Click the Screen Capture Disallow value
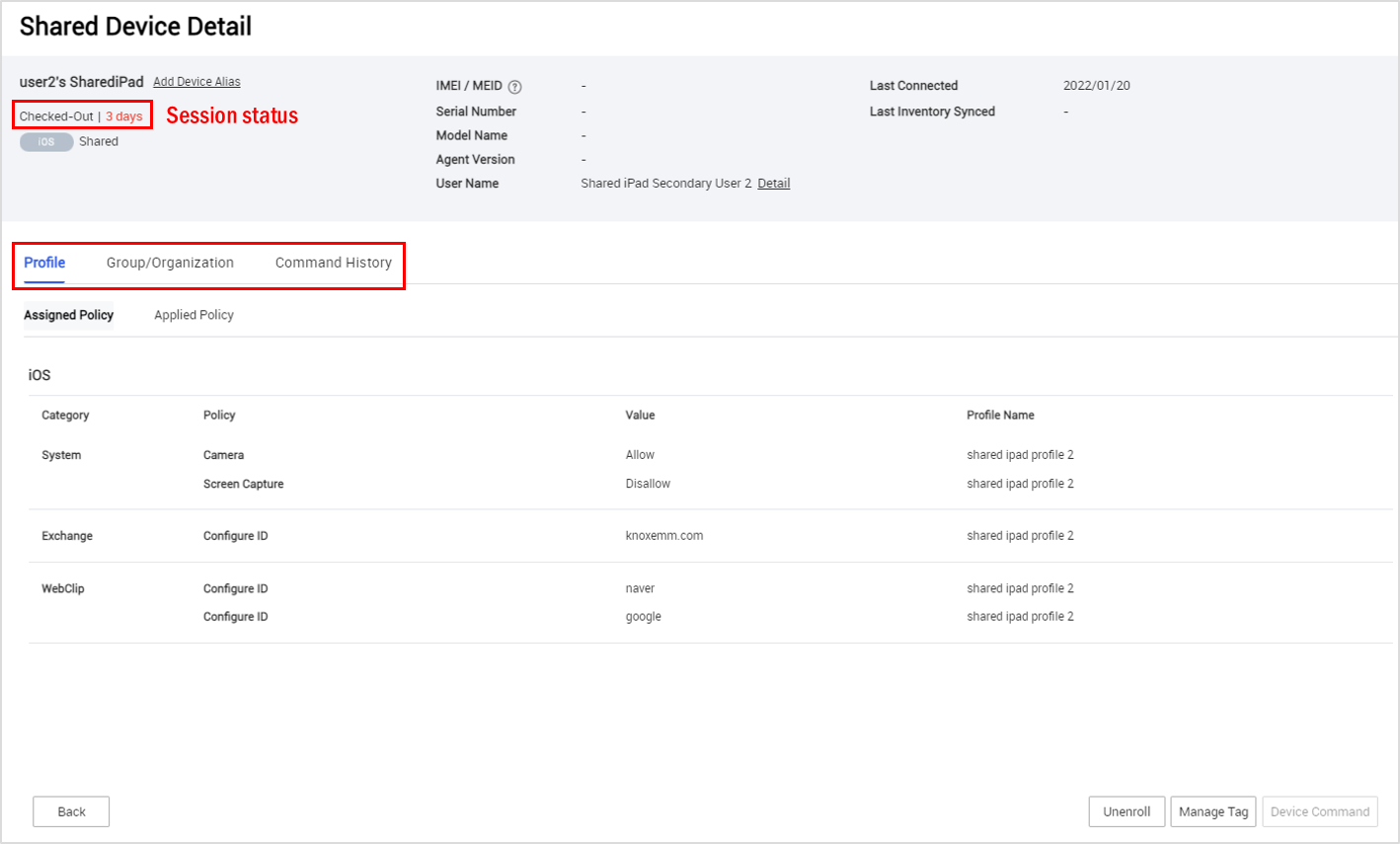 pos(645,483)
